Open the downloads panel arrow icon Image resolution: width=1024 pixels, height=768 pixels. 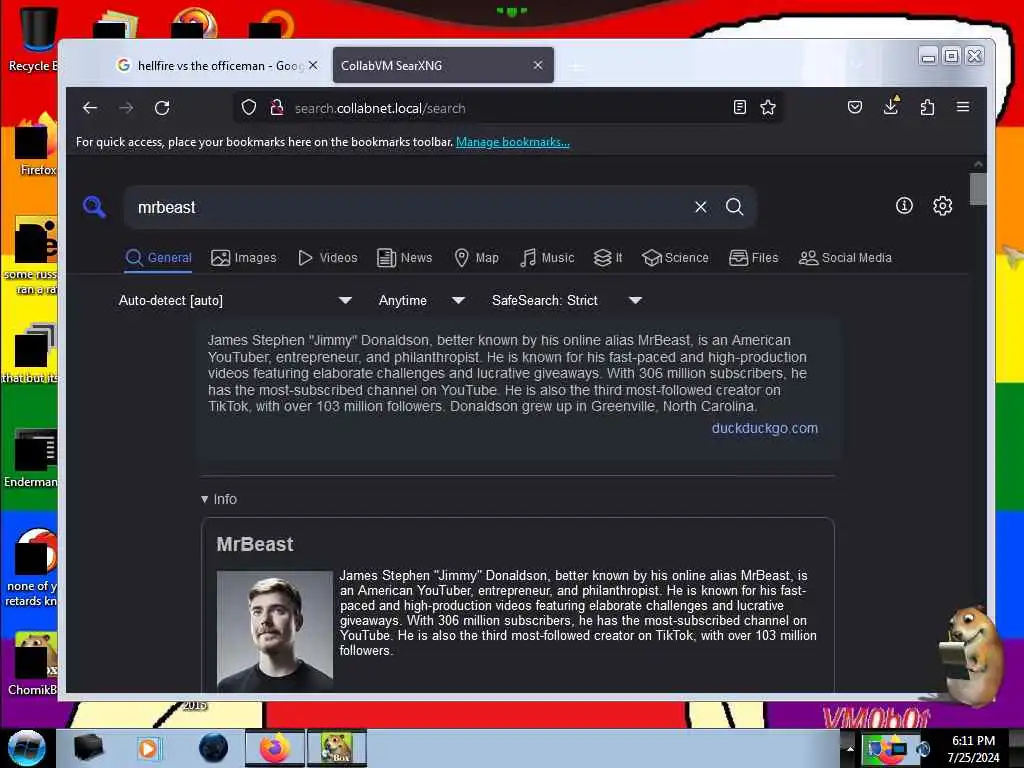click(891, 106)
